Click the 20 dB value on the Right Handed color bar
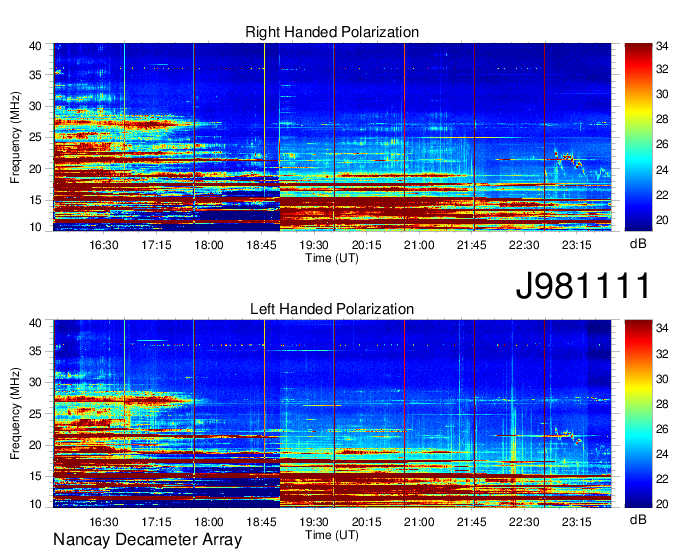 (662, 220)
